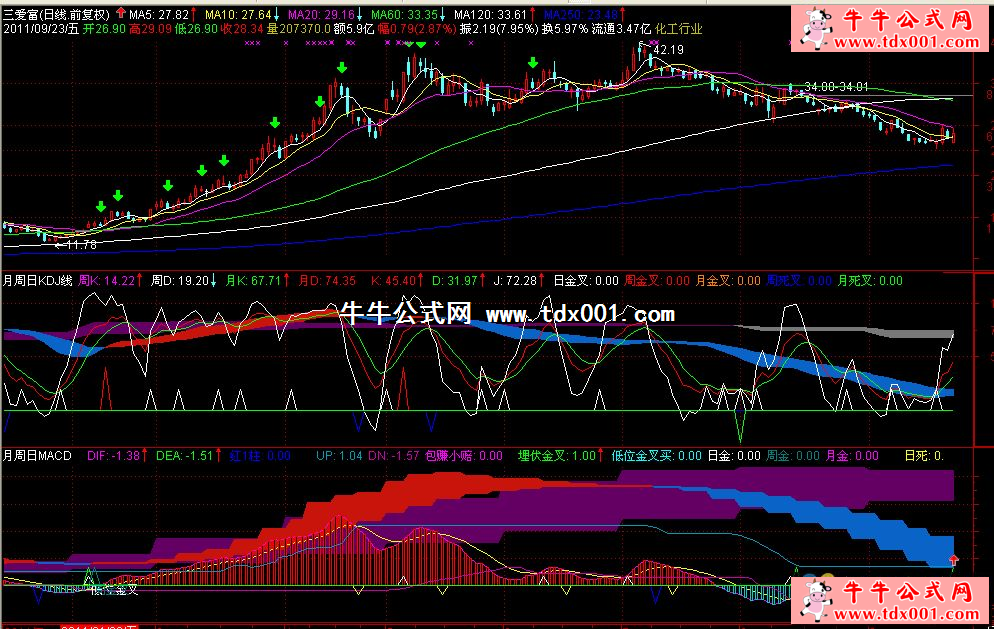
Task: Click the red up arrow at MACD chart's right edge
Action: [953, 559]
